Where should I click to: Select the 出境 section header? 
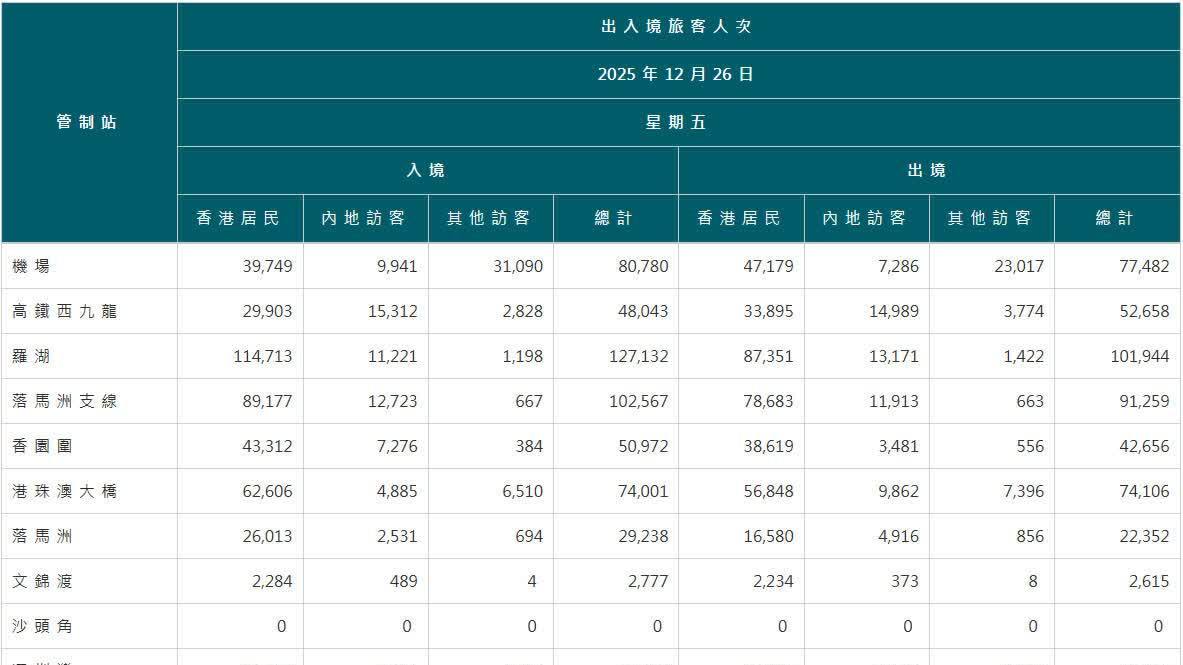[x=930, y=170]
